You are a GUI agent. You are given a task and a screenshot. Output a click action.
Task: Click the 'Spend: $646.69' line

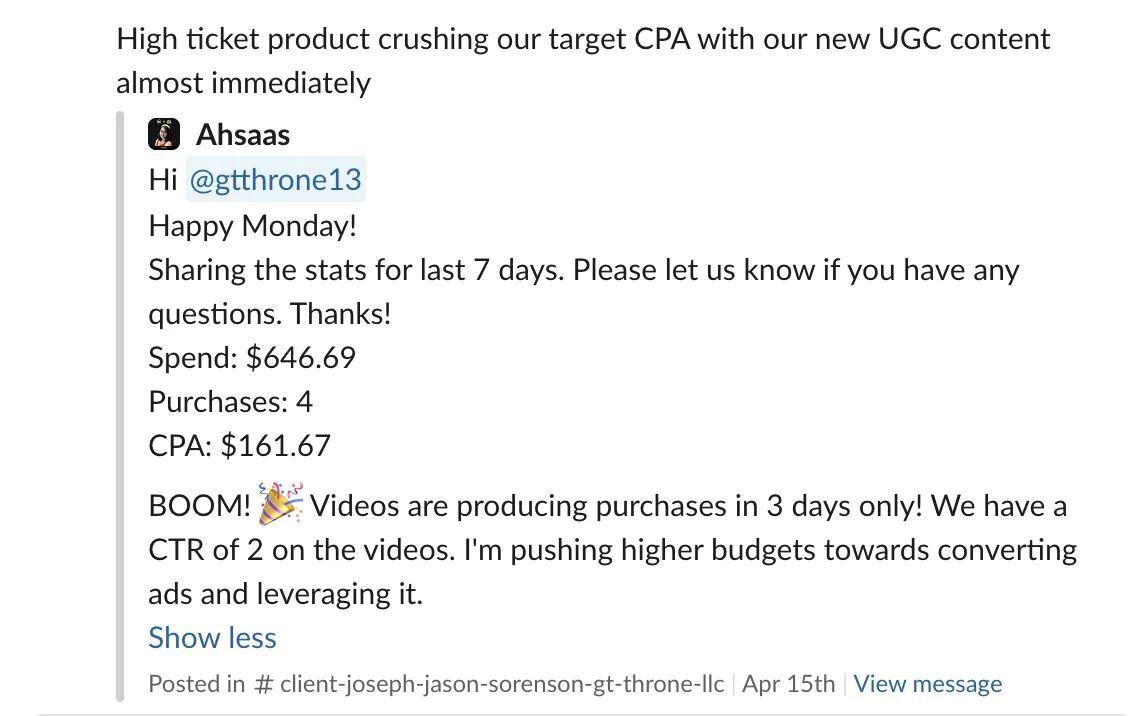coord(252,358)
